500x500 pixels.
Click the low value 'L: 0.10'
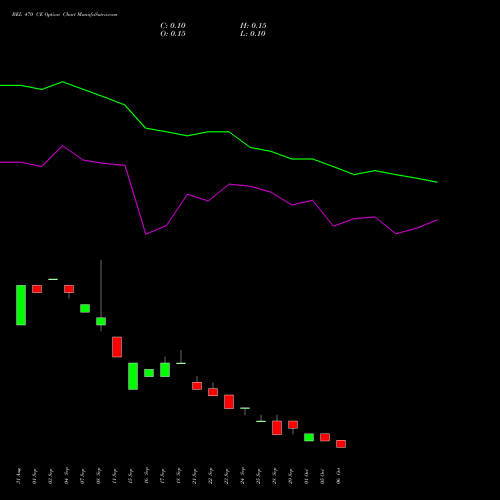point(253,34)
